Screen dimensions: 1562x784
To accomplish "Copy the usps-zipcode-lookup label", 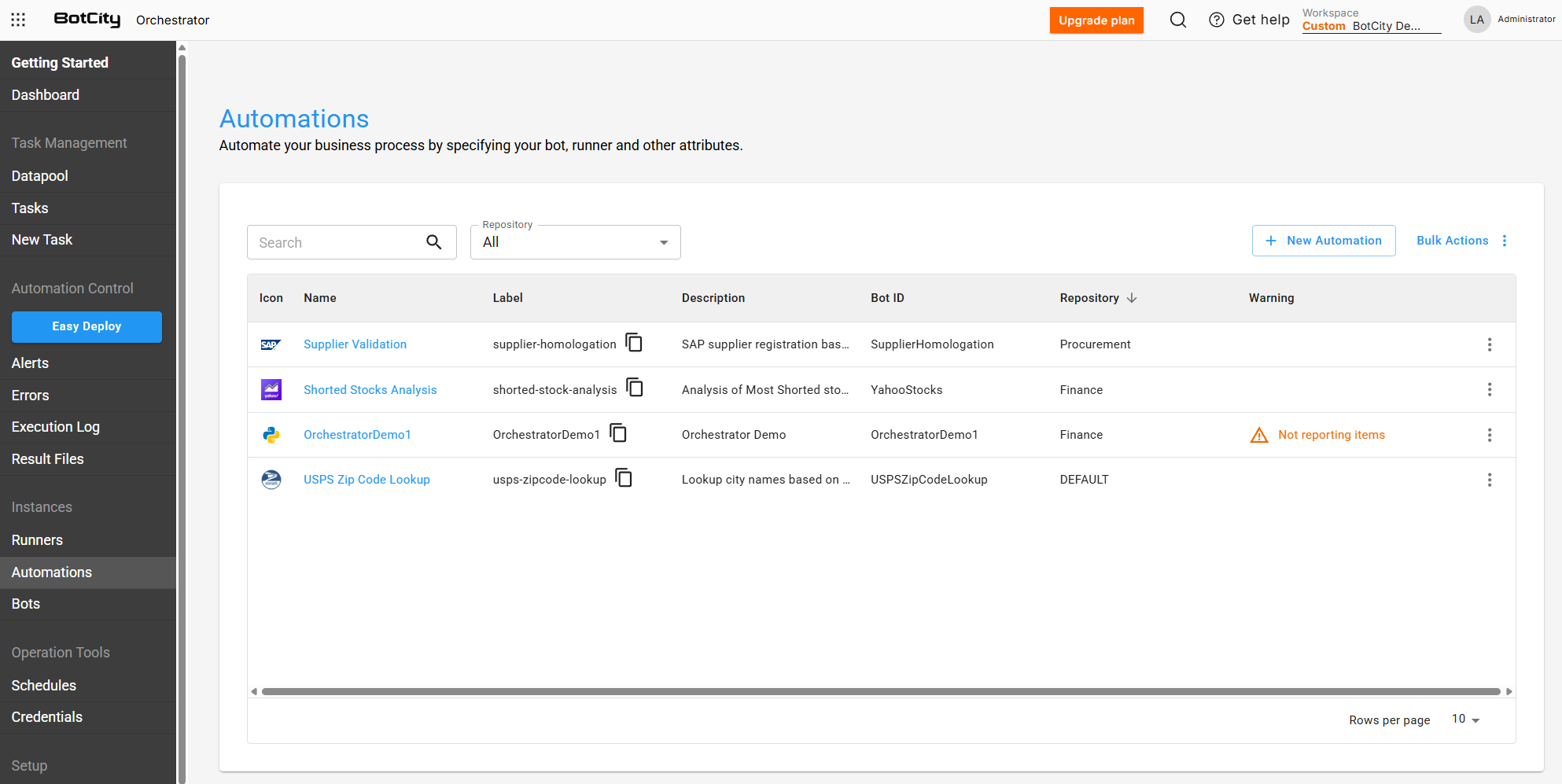I will [x=624, y=478].
